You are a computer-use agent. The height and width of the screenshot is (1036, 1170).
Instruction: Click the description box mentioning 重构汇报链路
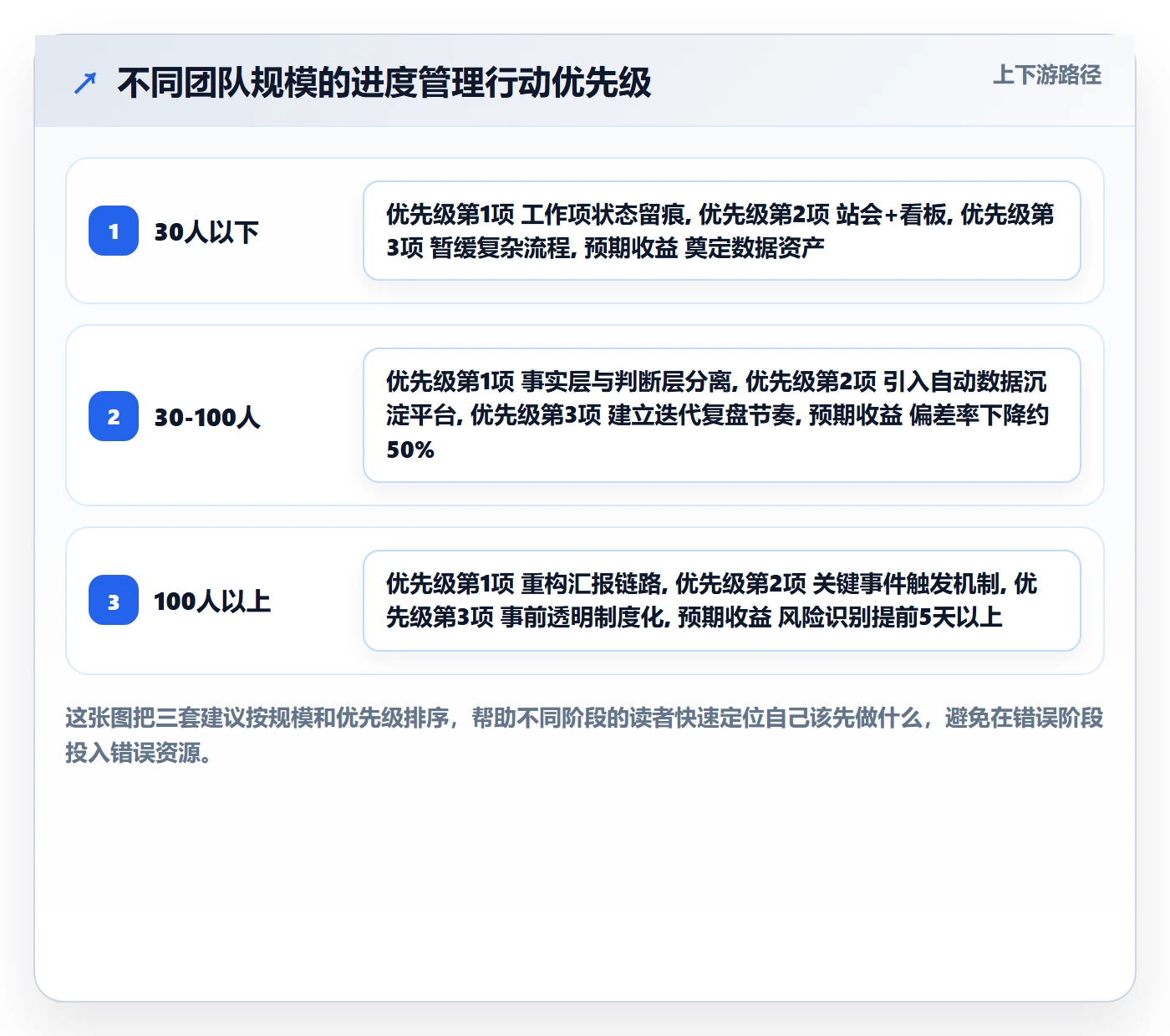(722, 601)
